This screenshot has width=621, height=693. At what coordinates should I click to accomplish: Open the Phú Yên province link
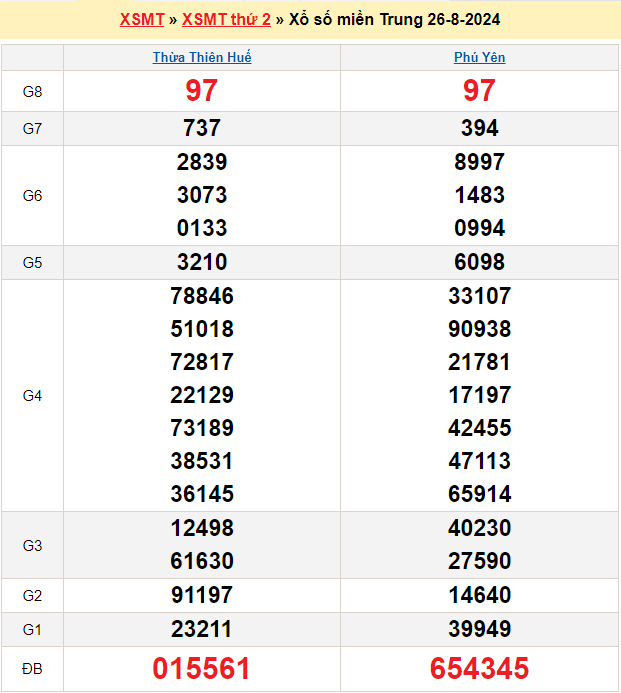coord(480,58)
